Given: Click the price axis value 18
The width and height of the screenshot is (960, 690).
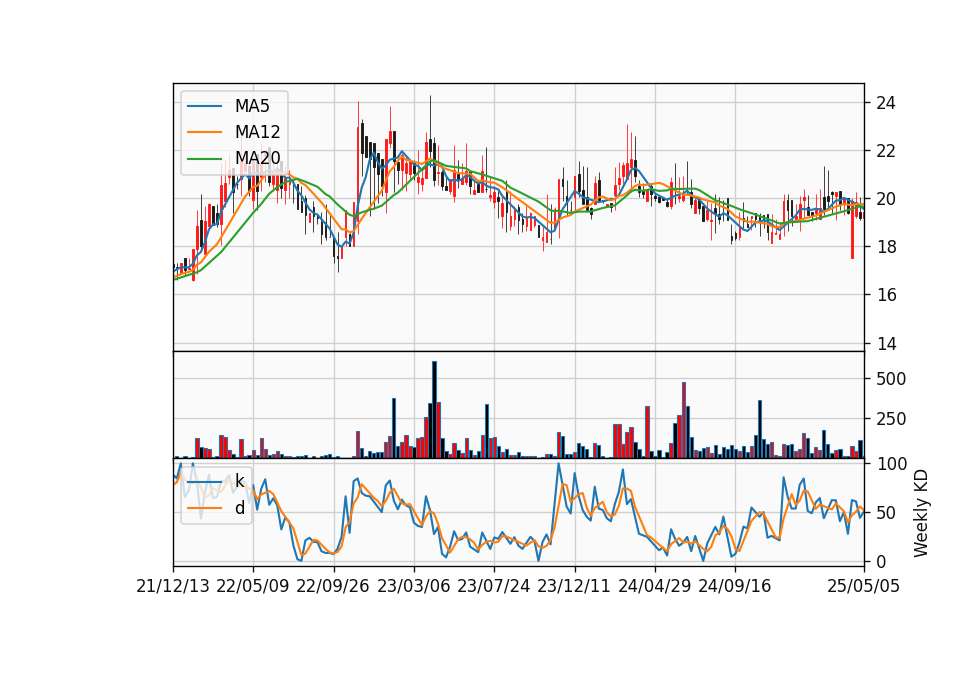Looking at the screenshot, I should click(x=885, y=247).
